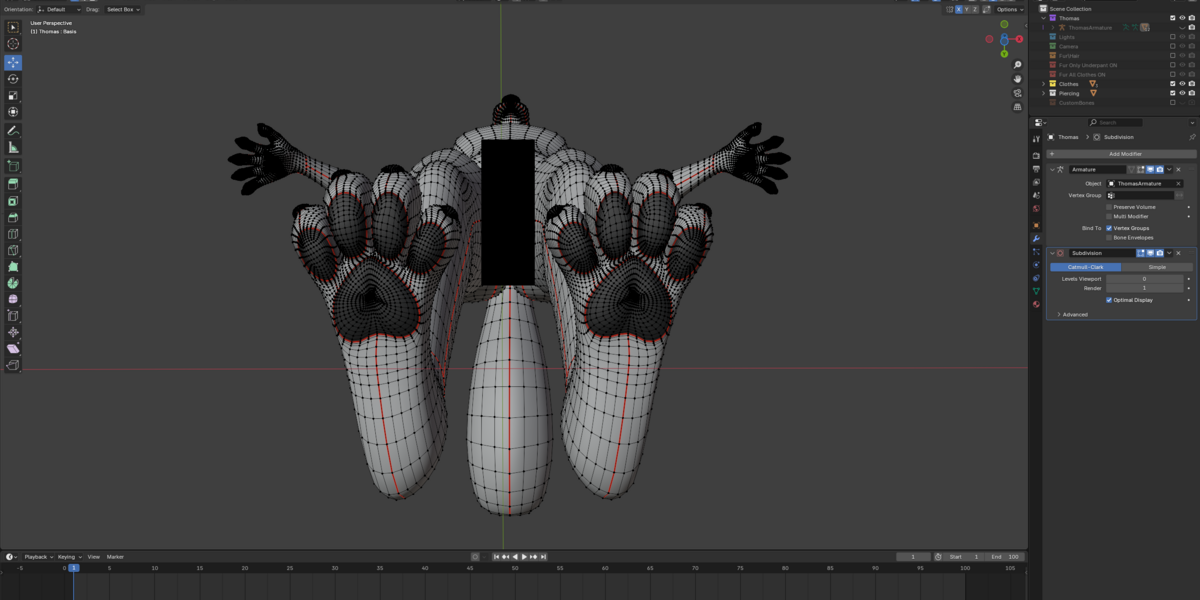Viewport: 1200px width, 600px height.
Task: Select the Annotate pencil tool
Action: point(13,131)
